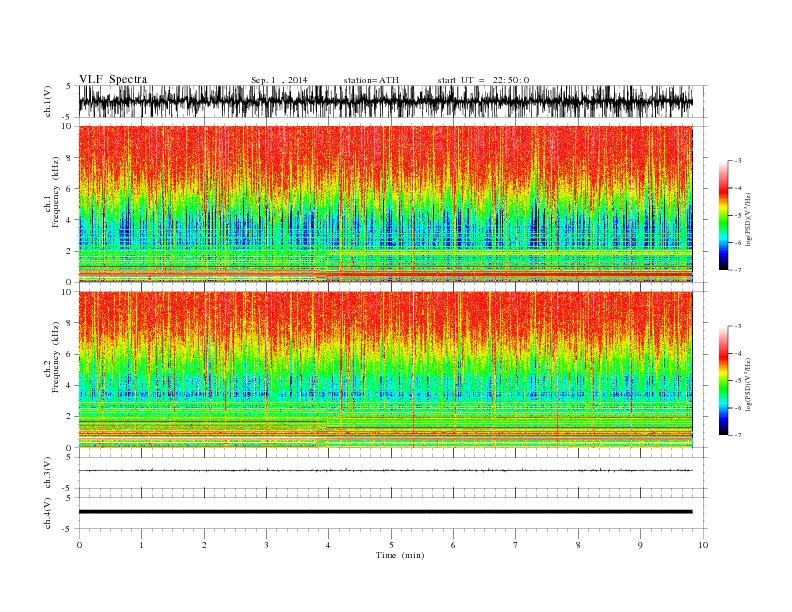Click the "Time (min)" axis label

pyautogui.click(x=400, y=555)
